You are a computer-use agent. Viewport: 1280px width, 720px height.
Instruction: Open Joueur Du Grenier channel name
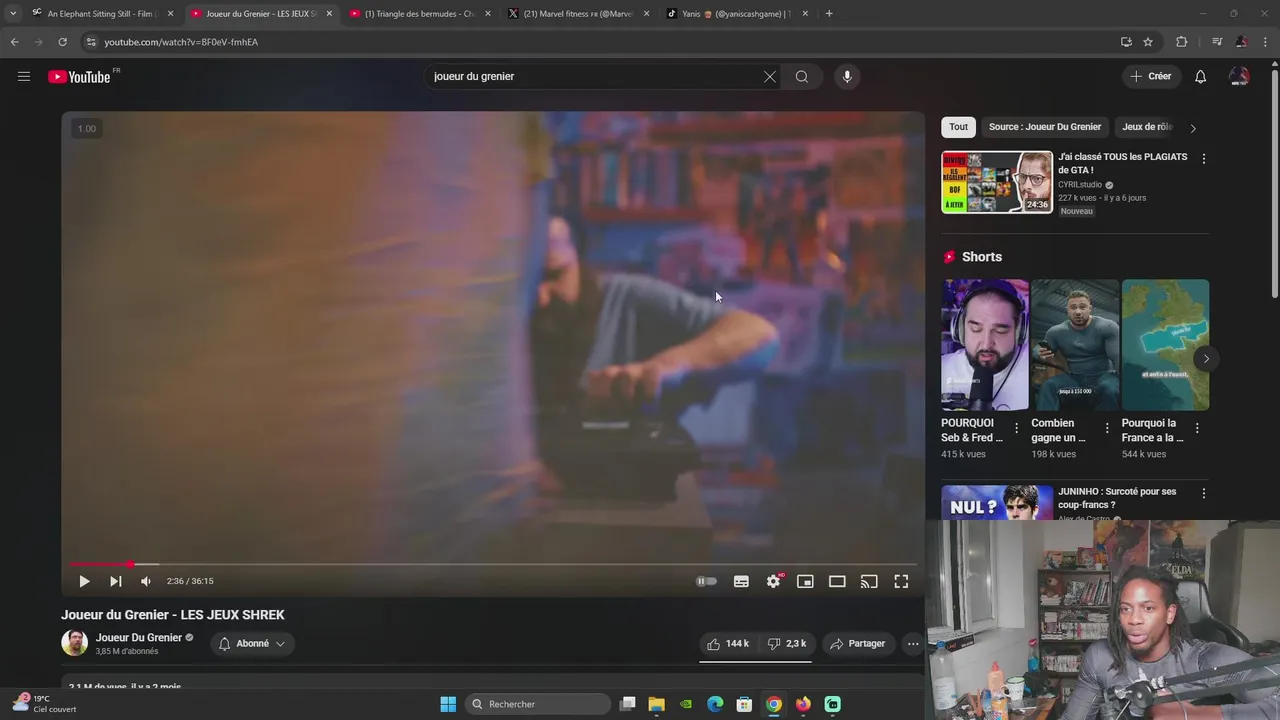[139, 638]
